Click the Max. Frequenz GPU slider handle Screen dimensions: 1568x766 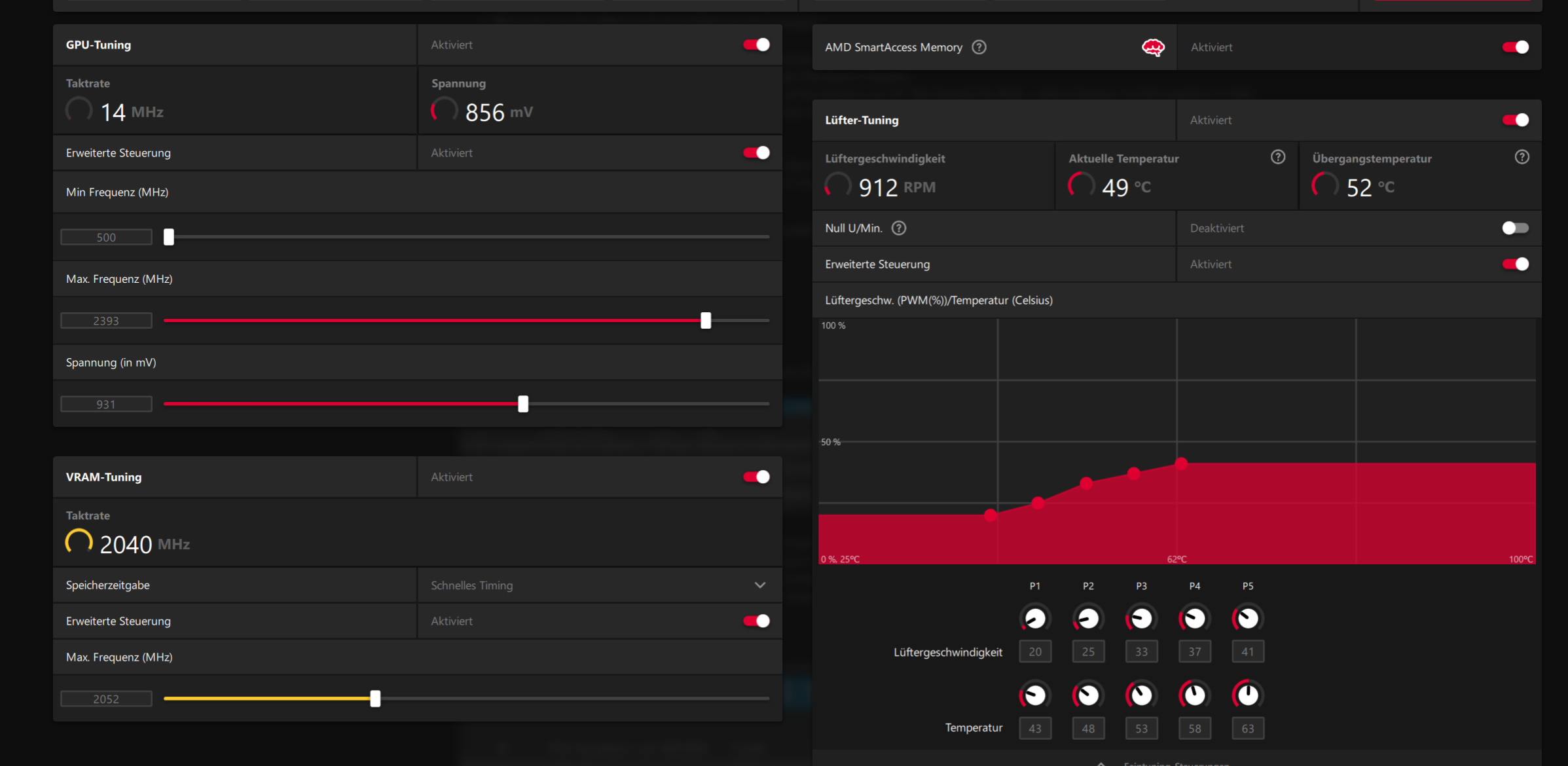(705, 320)
